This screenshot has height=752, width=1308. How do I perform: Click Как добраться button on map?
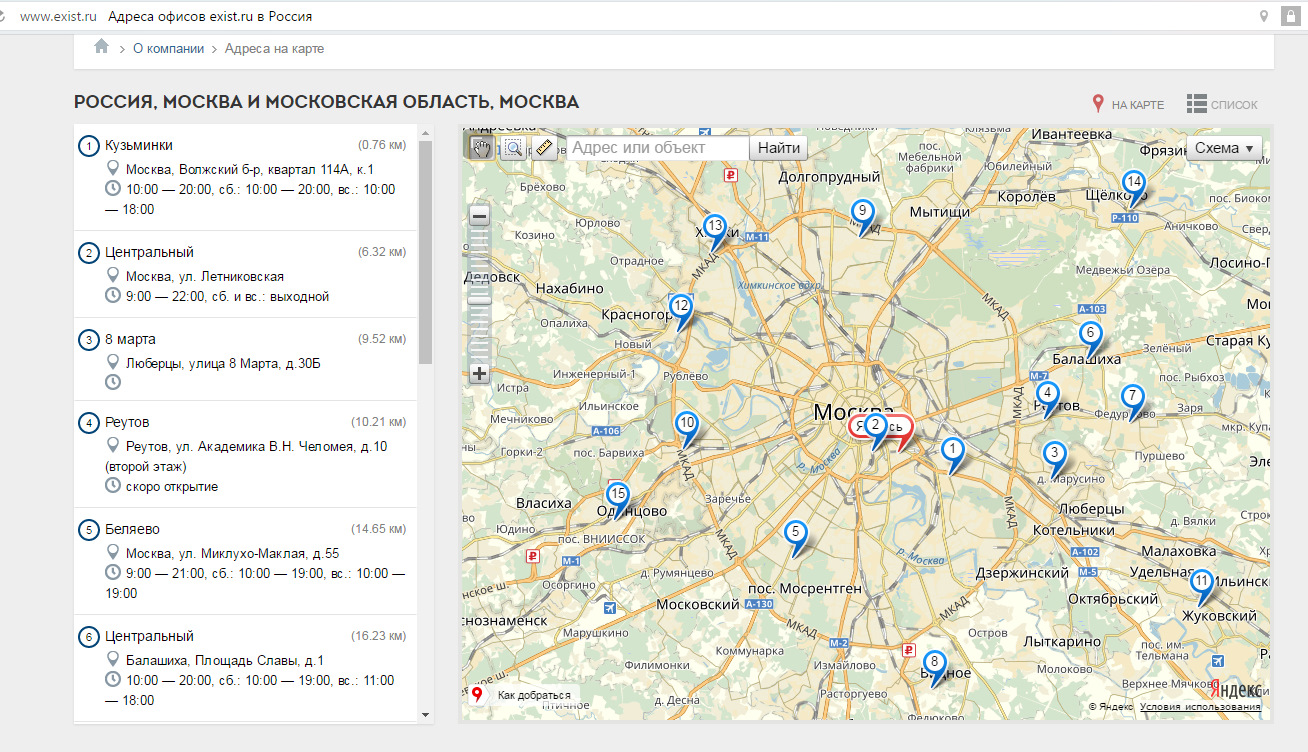click(x=522, y=695)
